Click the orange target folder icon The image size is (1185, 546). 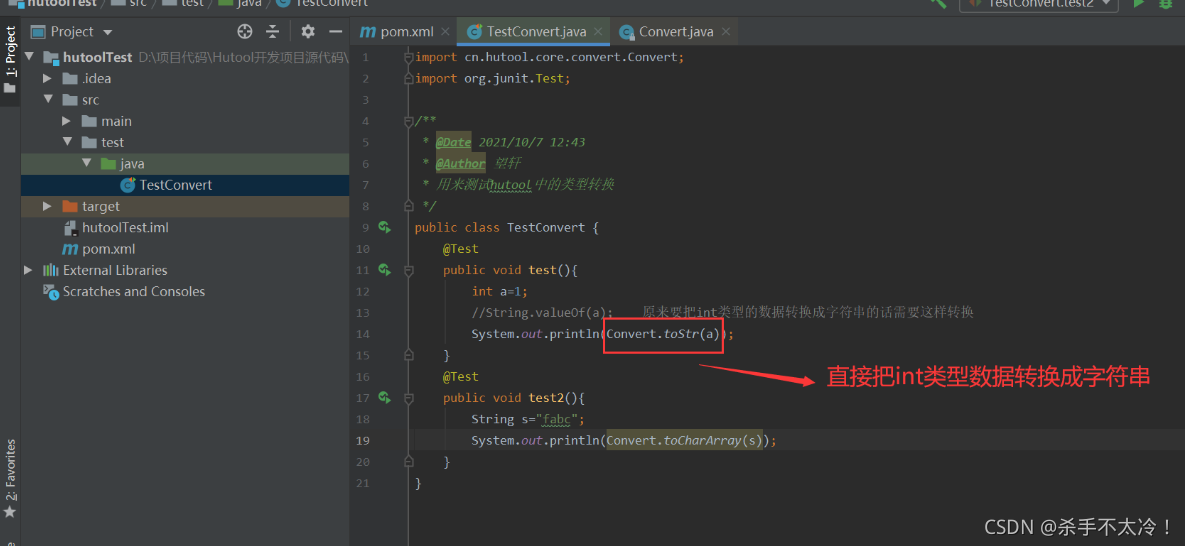pyautogui.click(x=70, y=206)
